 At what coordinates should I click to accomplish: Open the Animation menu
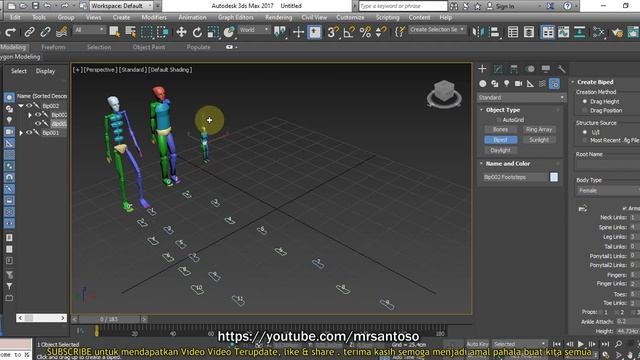click(x=192, y=18)
